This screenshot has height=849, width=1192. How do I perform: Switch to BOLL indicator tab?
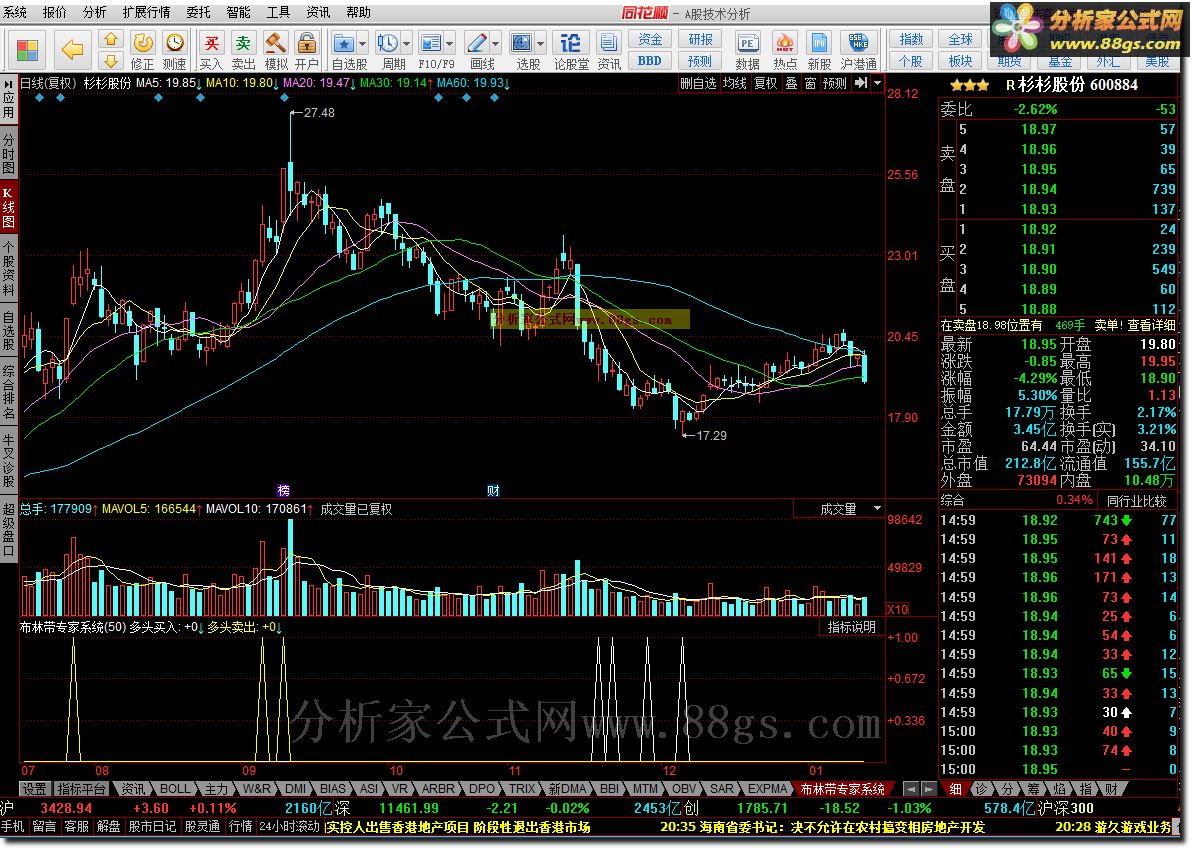175,789
